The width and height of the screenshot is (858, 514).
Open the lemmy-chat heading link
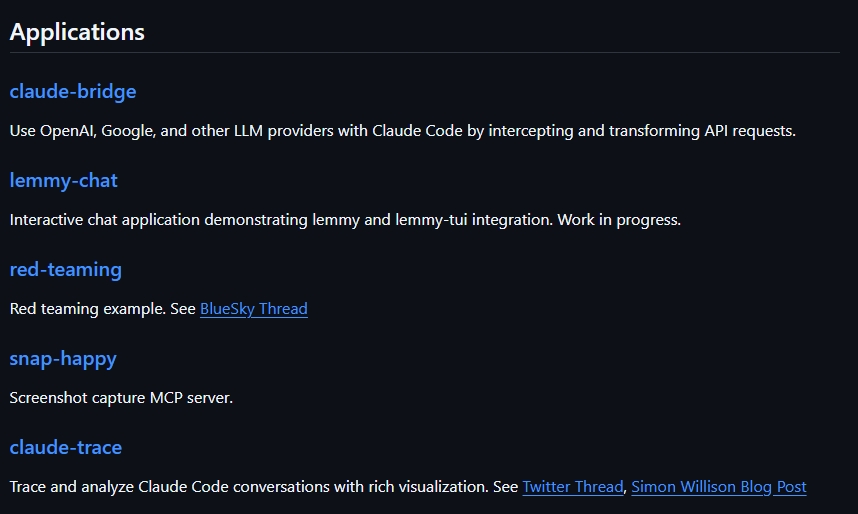63,181
